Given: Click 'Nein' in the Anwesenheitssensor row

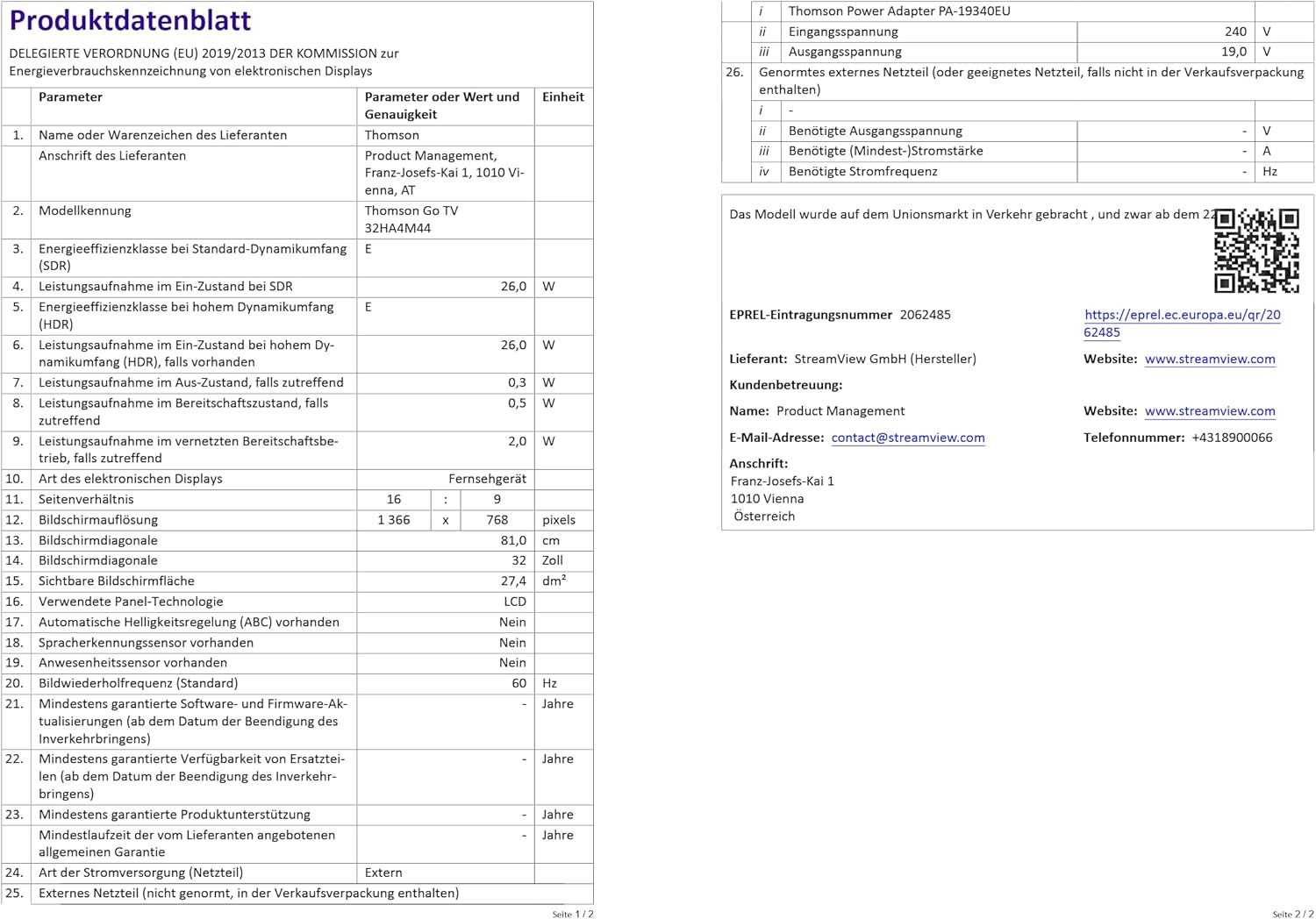Looking at the screenshot, I should 512,663.
